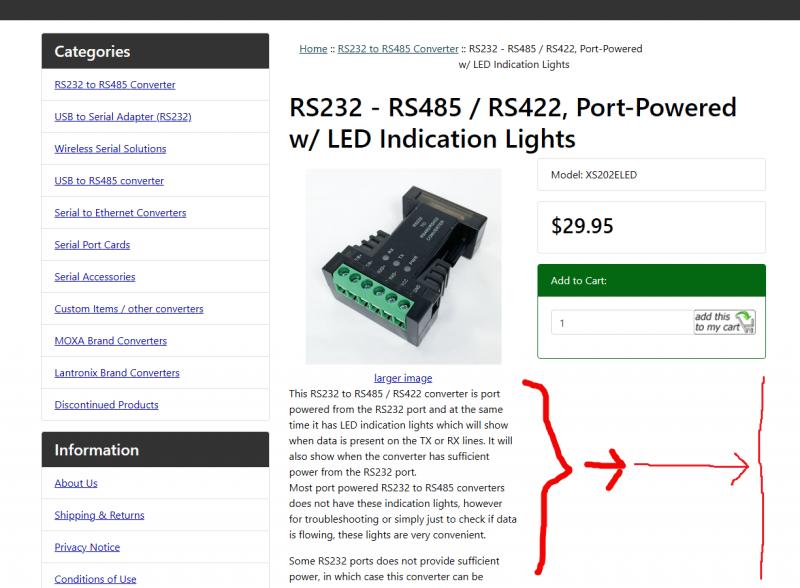Open Custom Items / other converters
Image resolution: width=800 pixels, height=588 pixels.
click(129, 309)
